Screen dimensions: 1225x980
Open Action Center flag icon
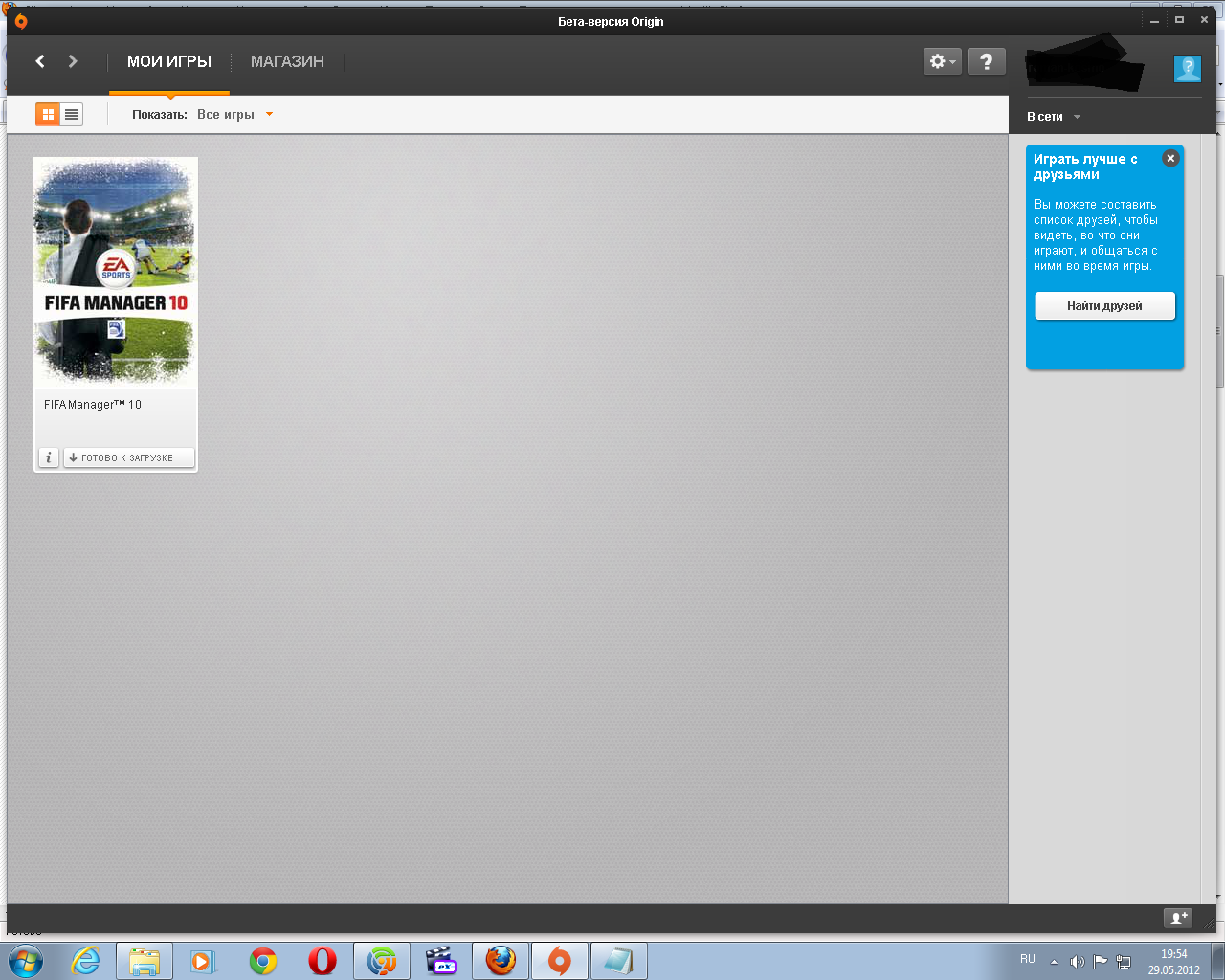pyautogui.click(x=1101, y=962)
